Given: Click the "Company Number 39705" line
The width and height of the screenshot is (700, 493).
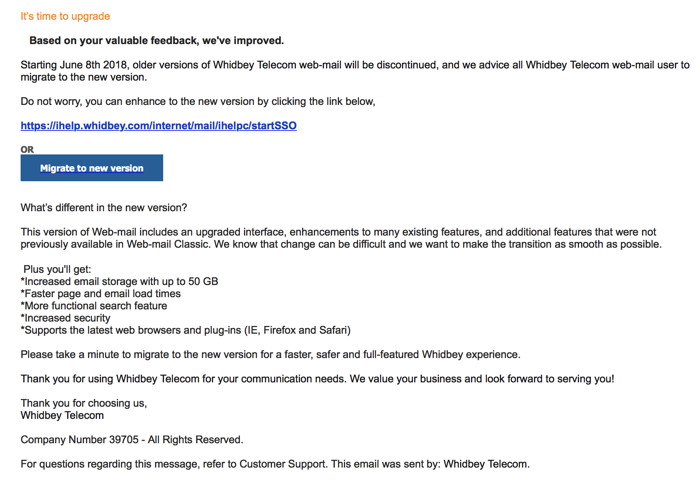Looking at the screenshot, I should coord(131,439).
